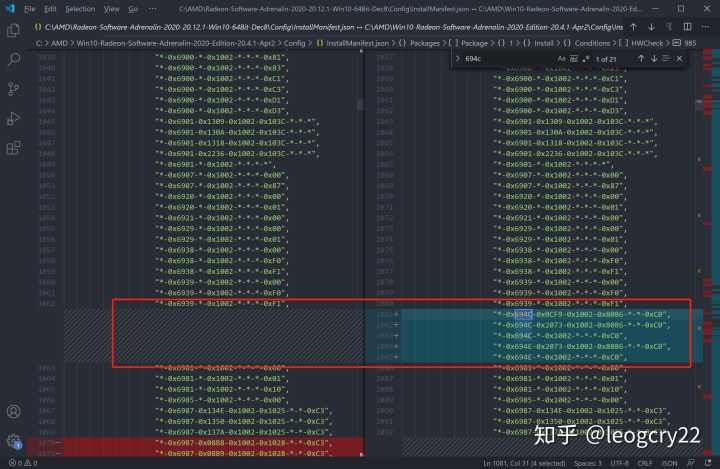This screenshot has width=720, height=469.
Task: Open the File menu
Action: pos(29,9)
